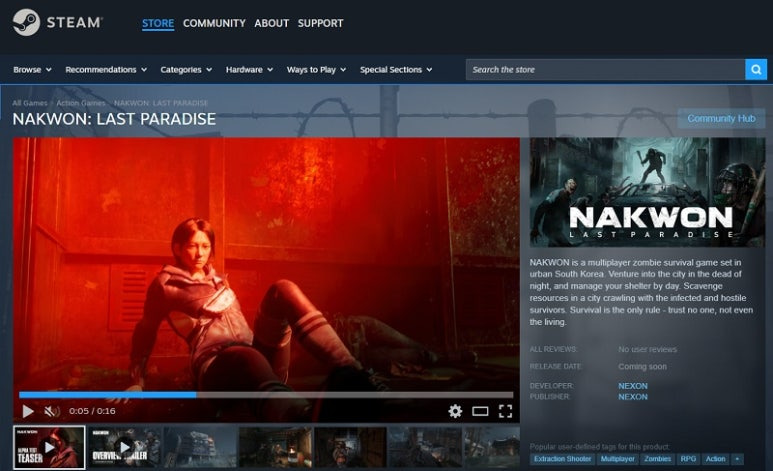Select the Extraction Shooter tag
The height and width of the screenshot is (471, 773).
562,459
